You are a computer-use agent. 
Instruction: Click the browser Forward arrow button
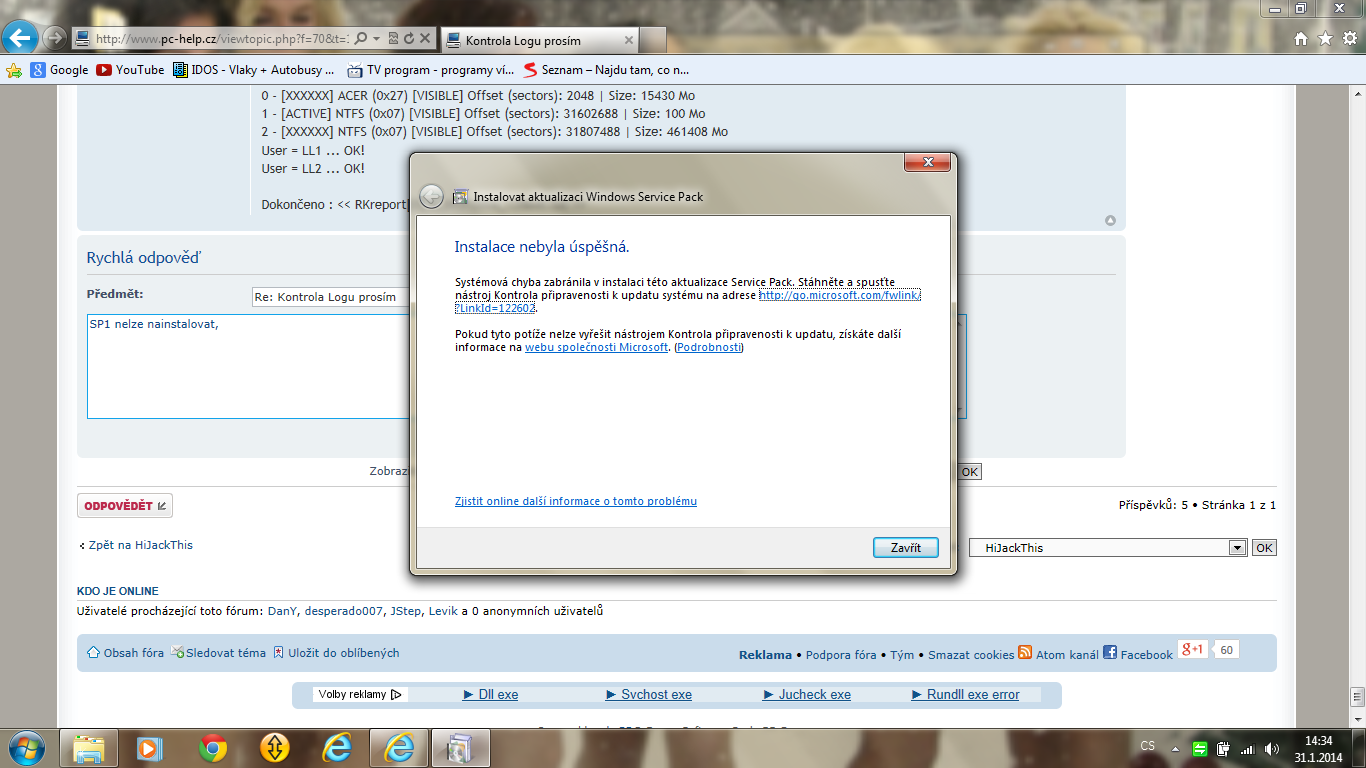54,39
